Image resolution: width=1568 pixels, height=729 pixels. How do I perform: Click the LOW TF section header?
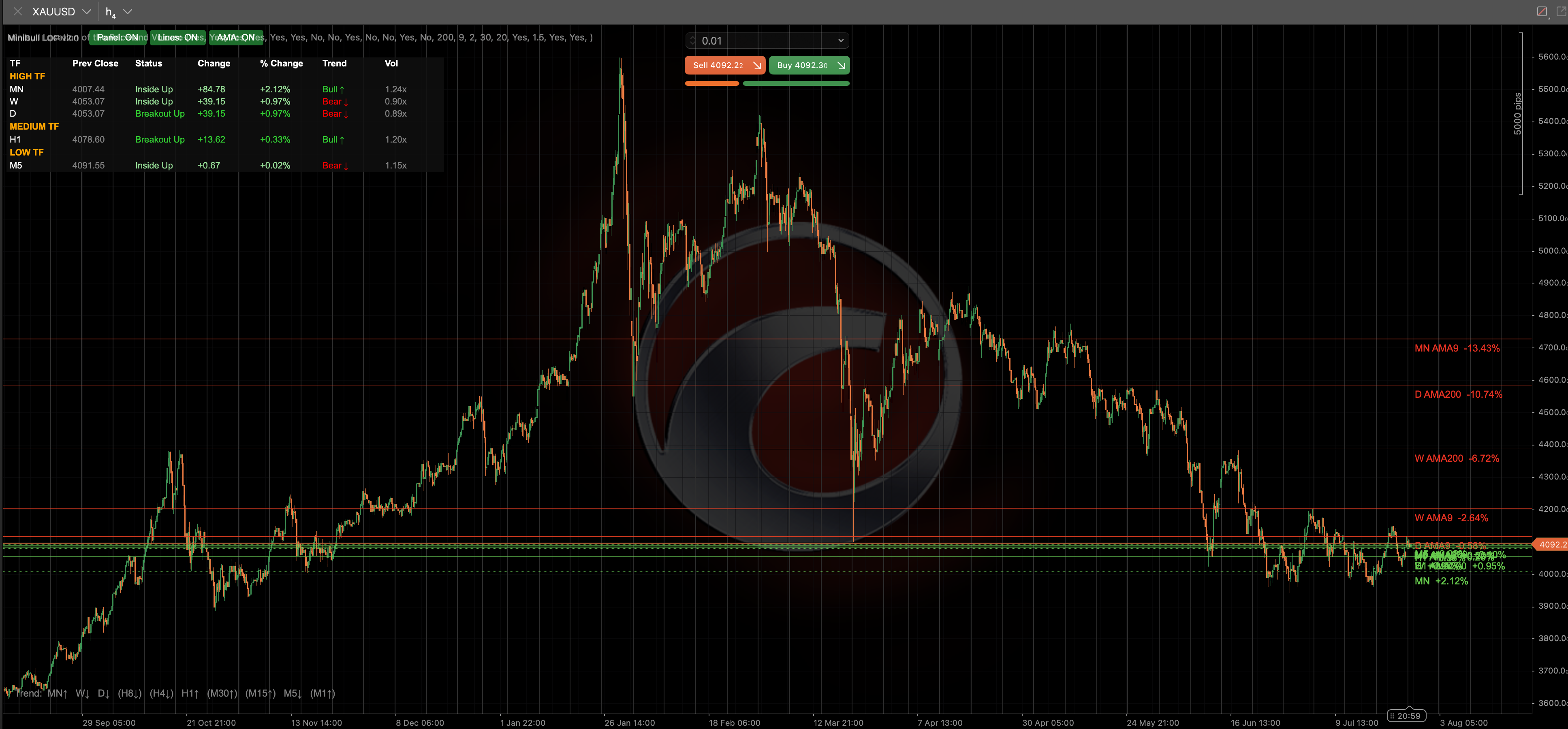tap(27, 152)
